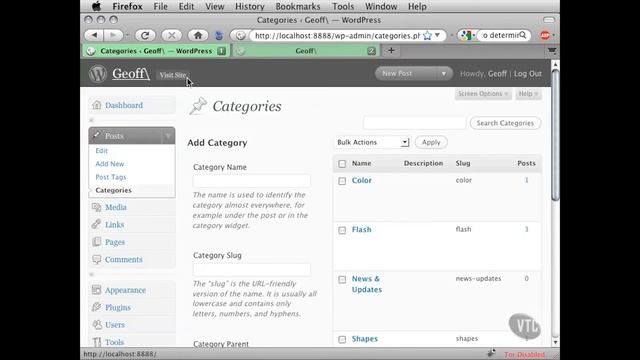Click the Appearance sidebar icon
The width and height of the screenshot is (640, 360).
[96, 290]
